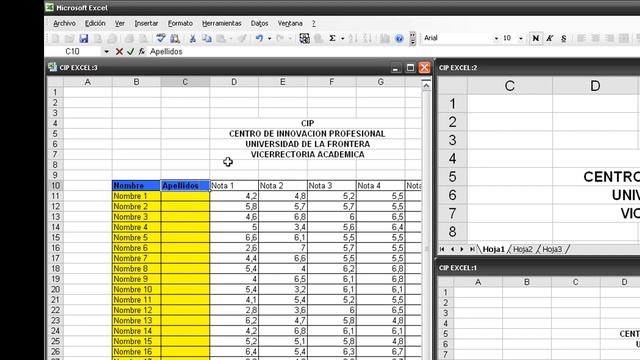Undo the last action arrow
This screenshot has height=360, width=640.
pyautogui.click(x=259, y=38)
